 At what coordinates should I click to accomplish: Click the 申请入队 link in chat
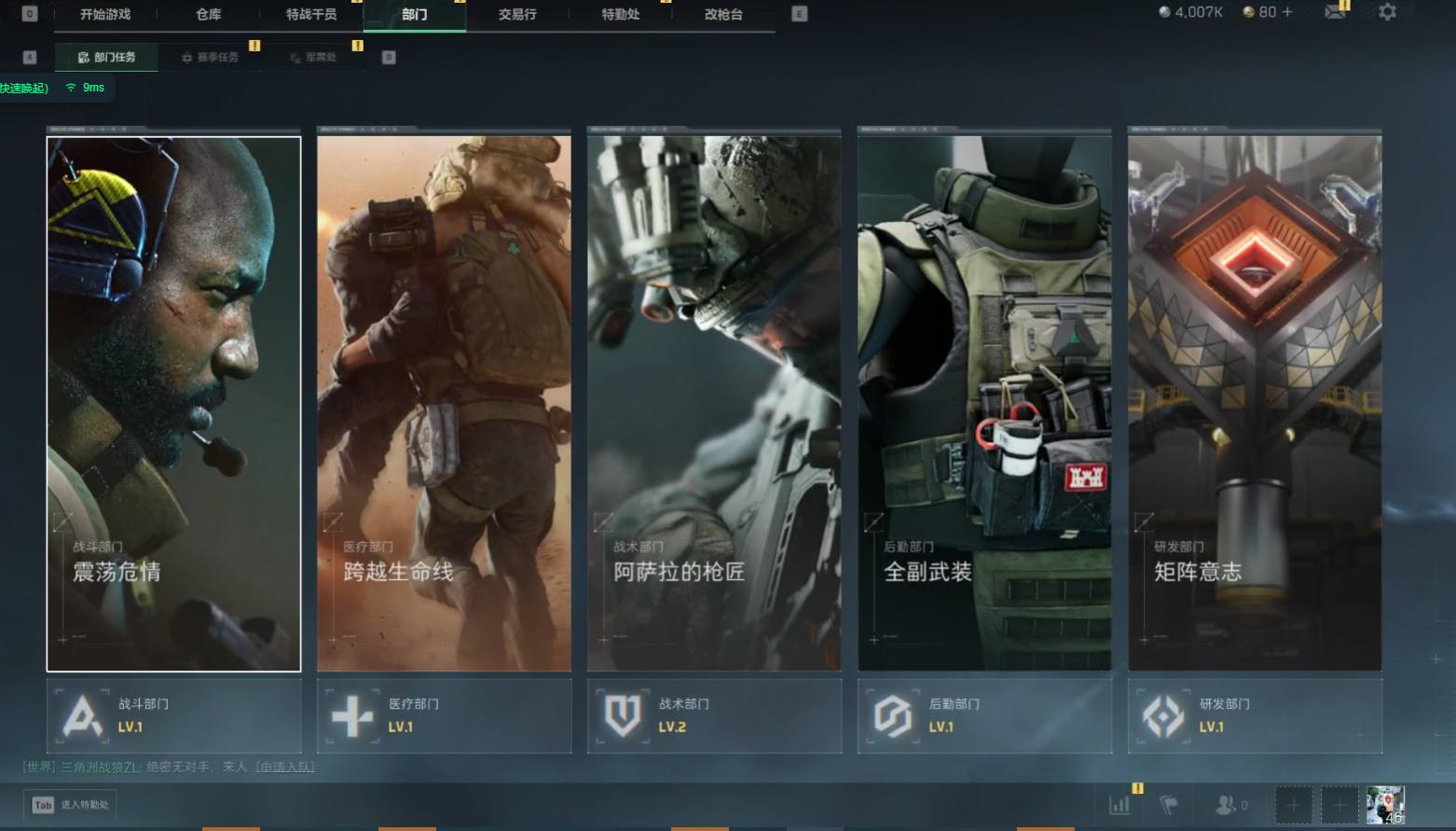point(285,767)
